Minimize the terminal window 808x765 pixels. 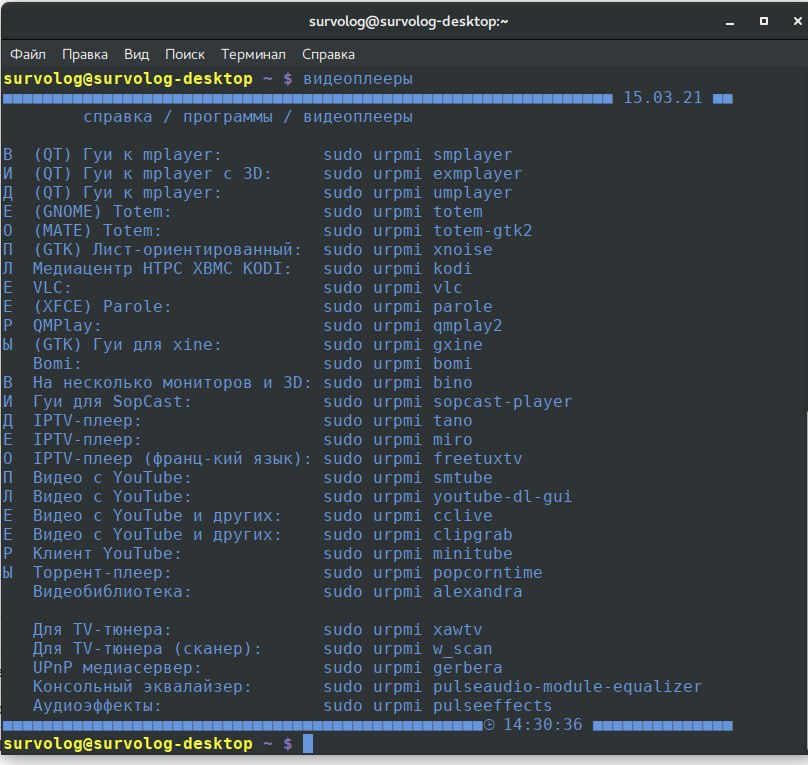click(730, 22)
